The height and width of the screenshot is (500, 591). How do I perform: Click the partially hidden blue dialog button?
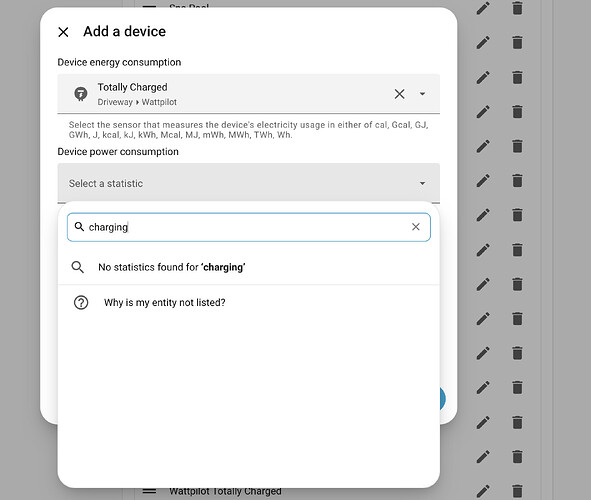(442, 399)
